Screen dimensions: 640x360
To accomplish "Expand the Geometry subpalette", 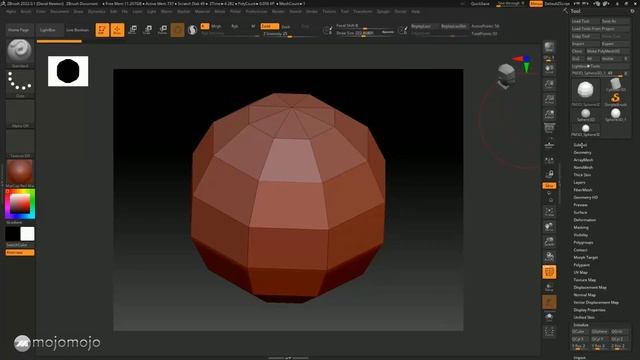I will click(x=582, y=153).
